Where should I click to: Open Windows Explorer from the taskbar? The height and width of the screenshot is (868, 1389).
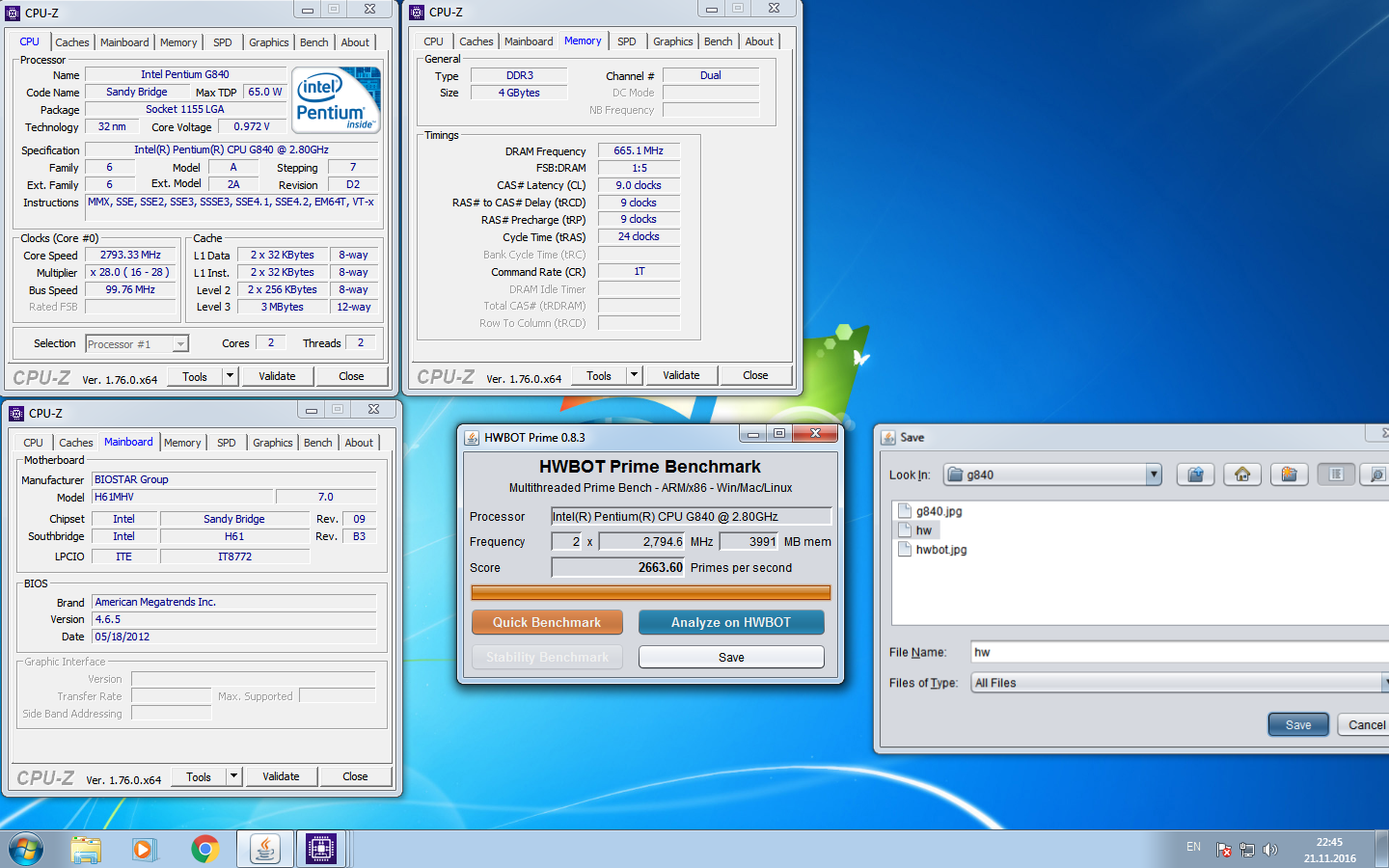click(x=86, y=849)
